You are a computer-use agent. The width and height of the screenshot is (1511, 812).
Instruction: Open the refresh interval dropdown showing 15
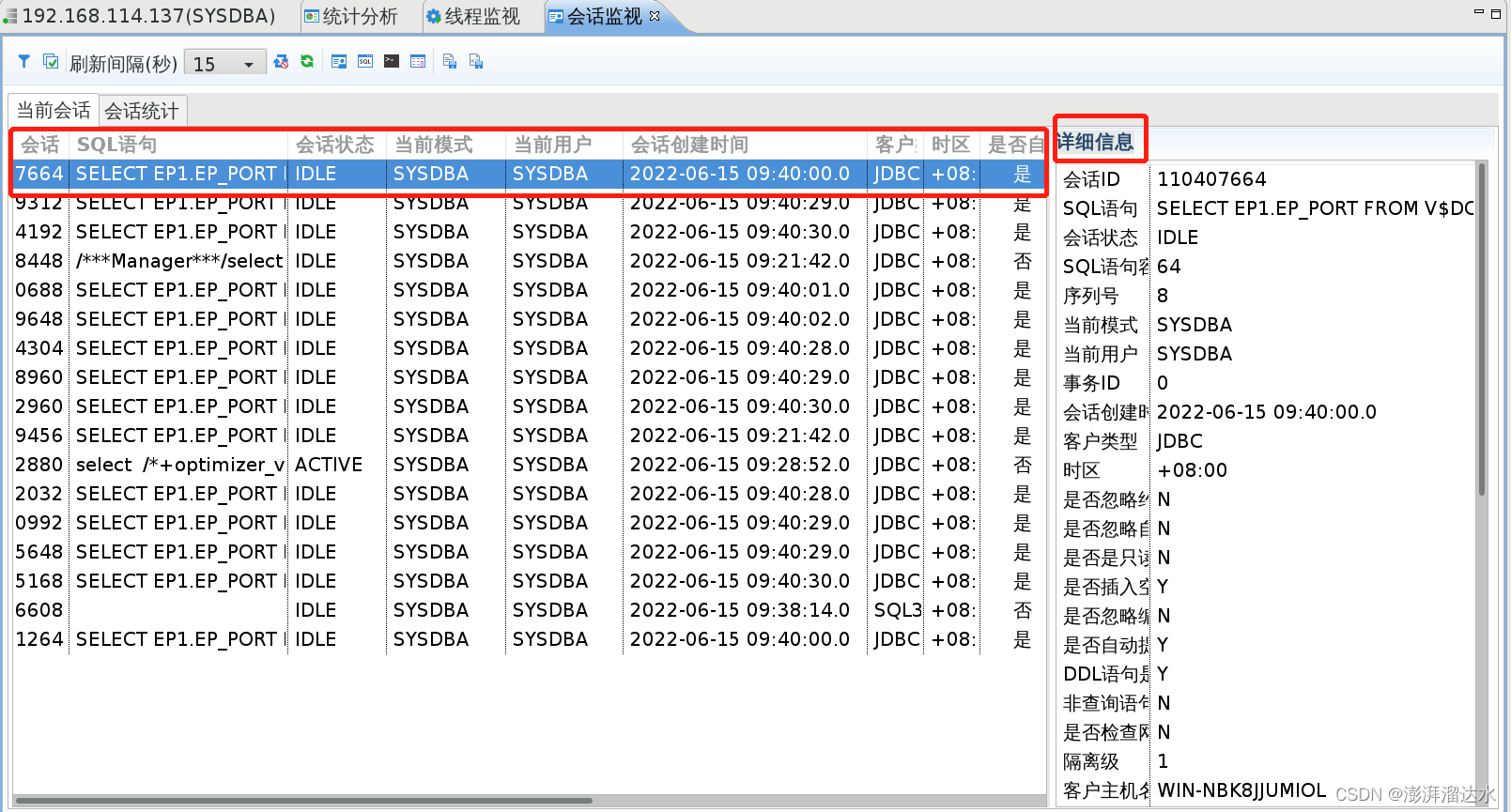[224, 63]
